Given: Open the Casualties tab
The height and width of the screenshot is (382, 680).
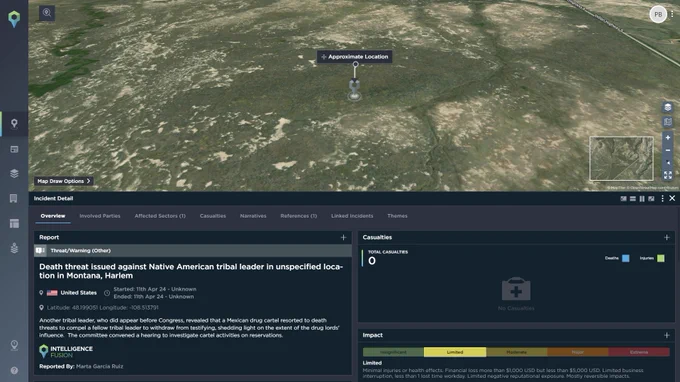Looking at the screenshot, I should (213, 216).
